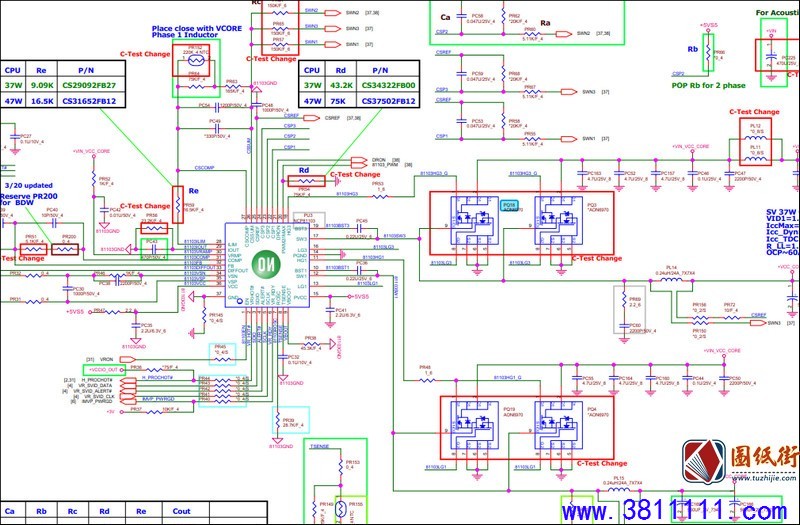800x525 pixels.
Task: Click the 9.09K value cell
Action: (42, 85)
